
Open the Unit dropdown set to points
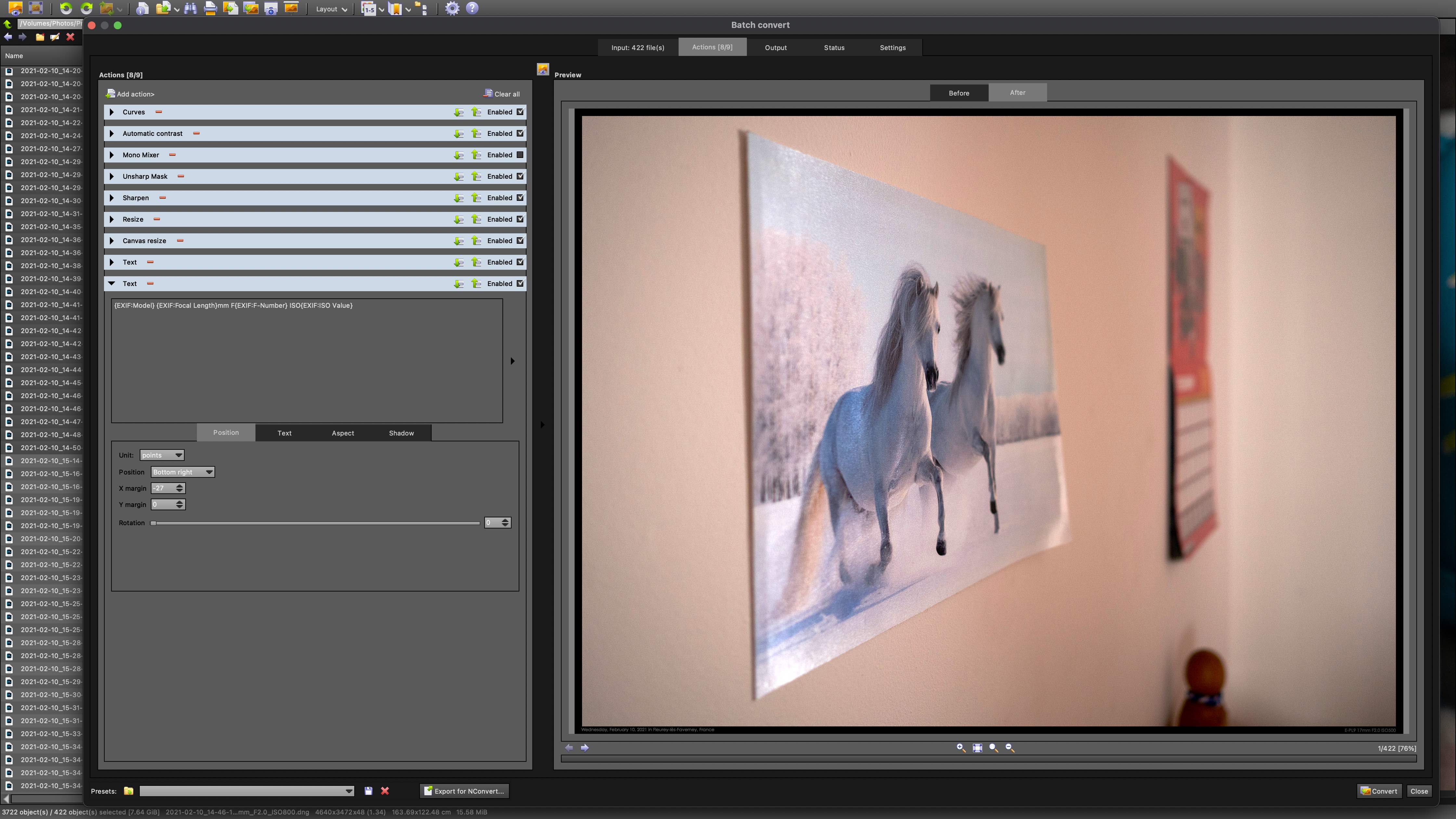tap(162, 455)
